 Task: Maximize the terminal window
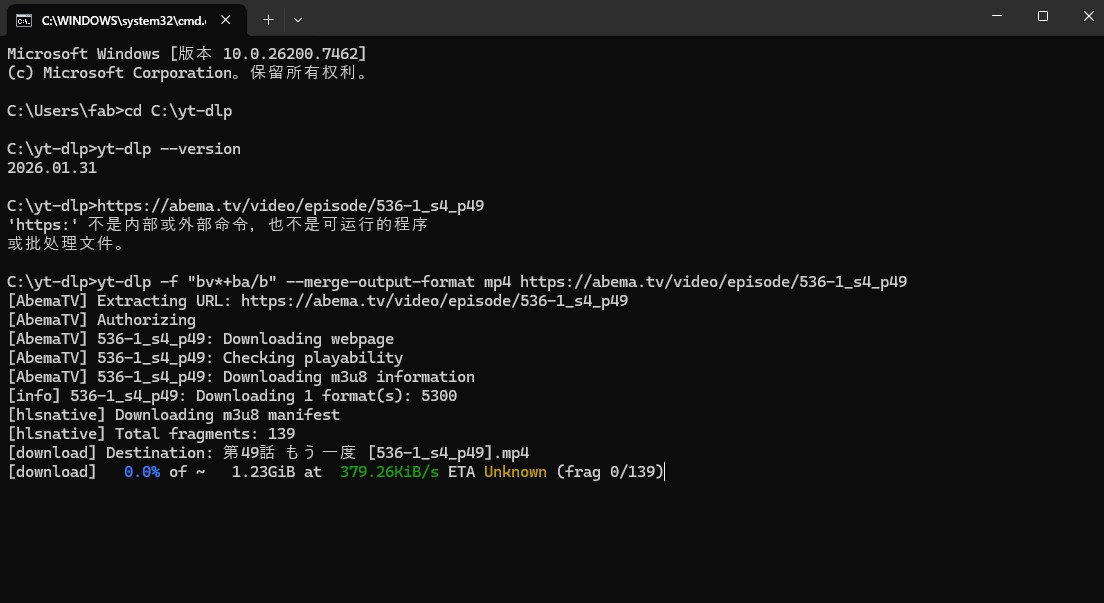[x=1042, y=17]
